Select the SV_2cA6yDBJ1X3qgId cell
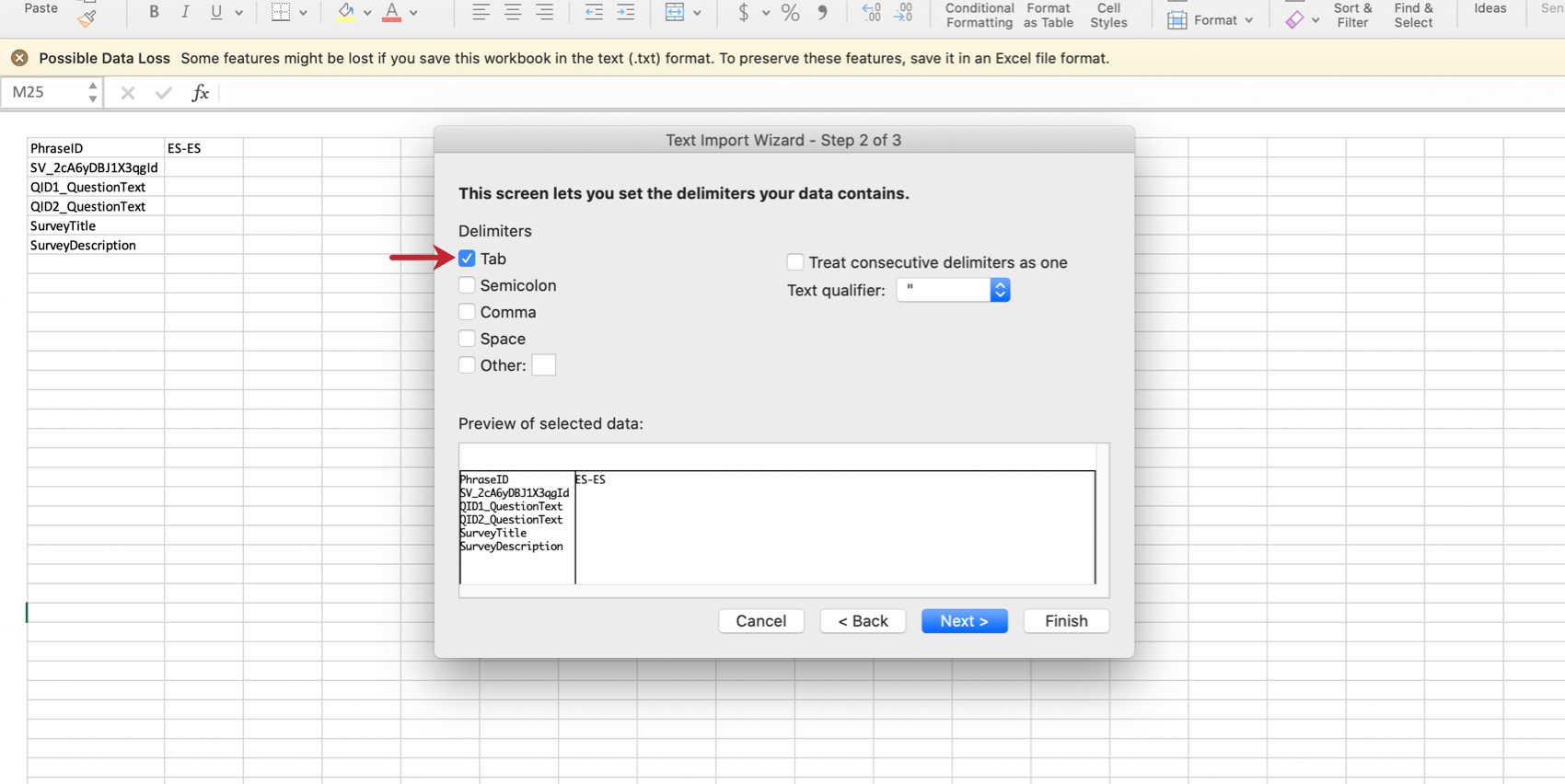This screenshot has width=1565, height=784. [96, 167]
